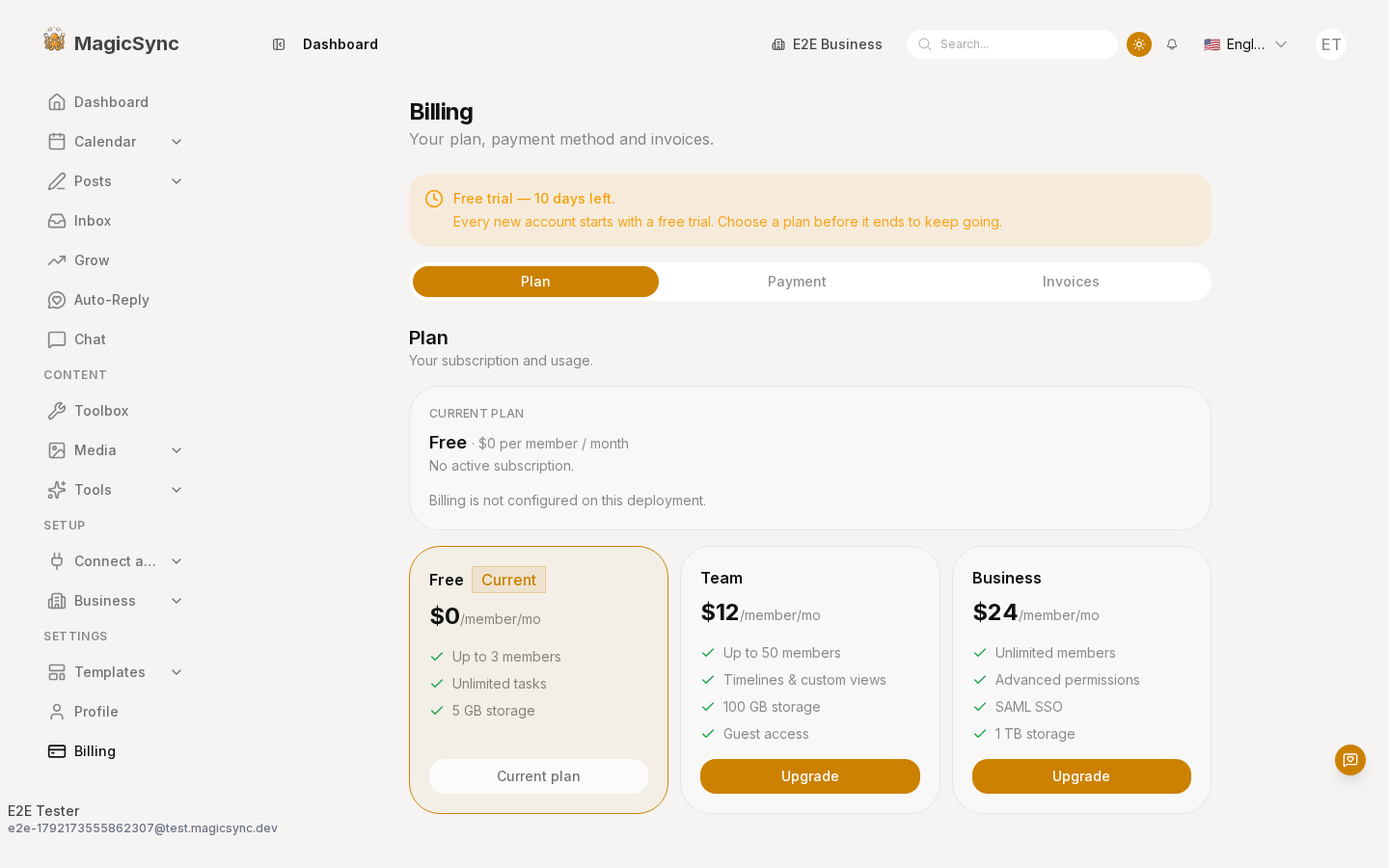Open Inbox from the sidebar
Image resolution: width=1389 pixels, height=868 pixels.
(x=116, y=221)
